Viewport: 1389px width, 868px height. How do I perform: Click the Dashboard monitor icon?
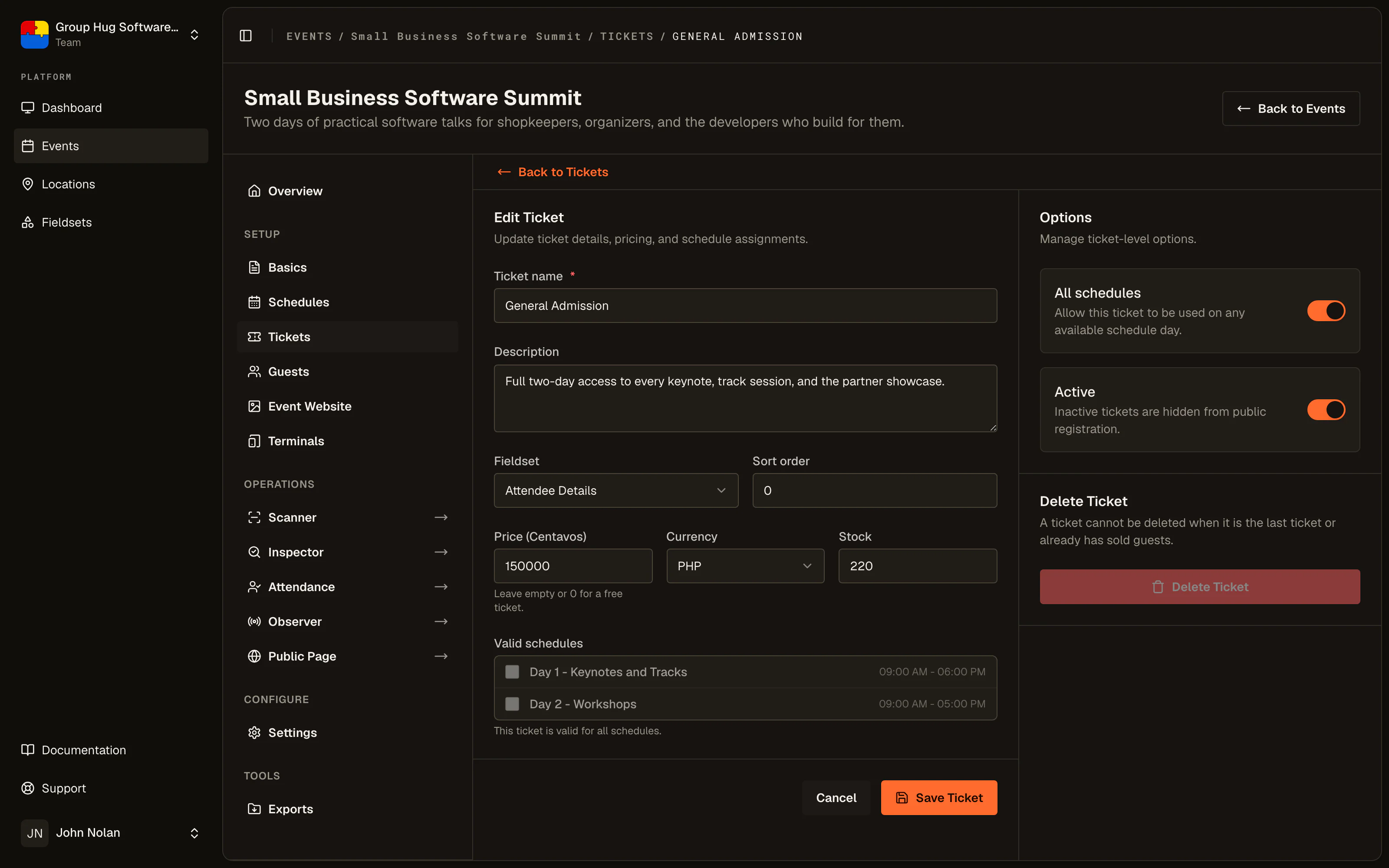click(27, 108)
